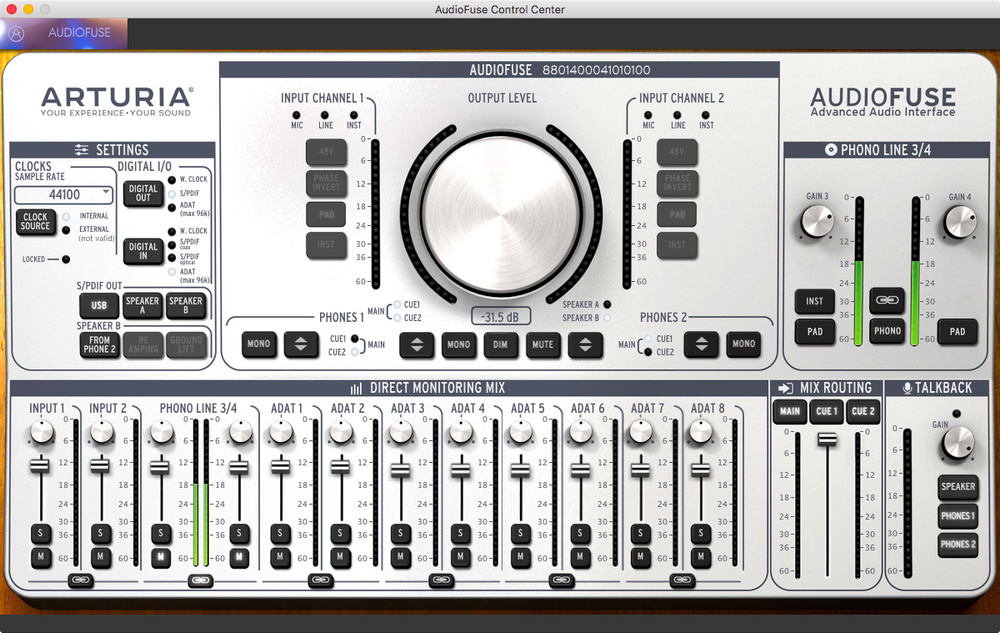Image resolution: width=1000 pixels, height=633 pixels.
Task: Click the Speaker A/B selector arrows
Action: point(585,345)
